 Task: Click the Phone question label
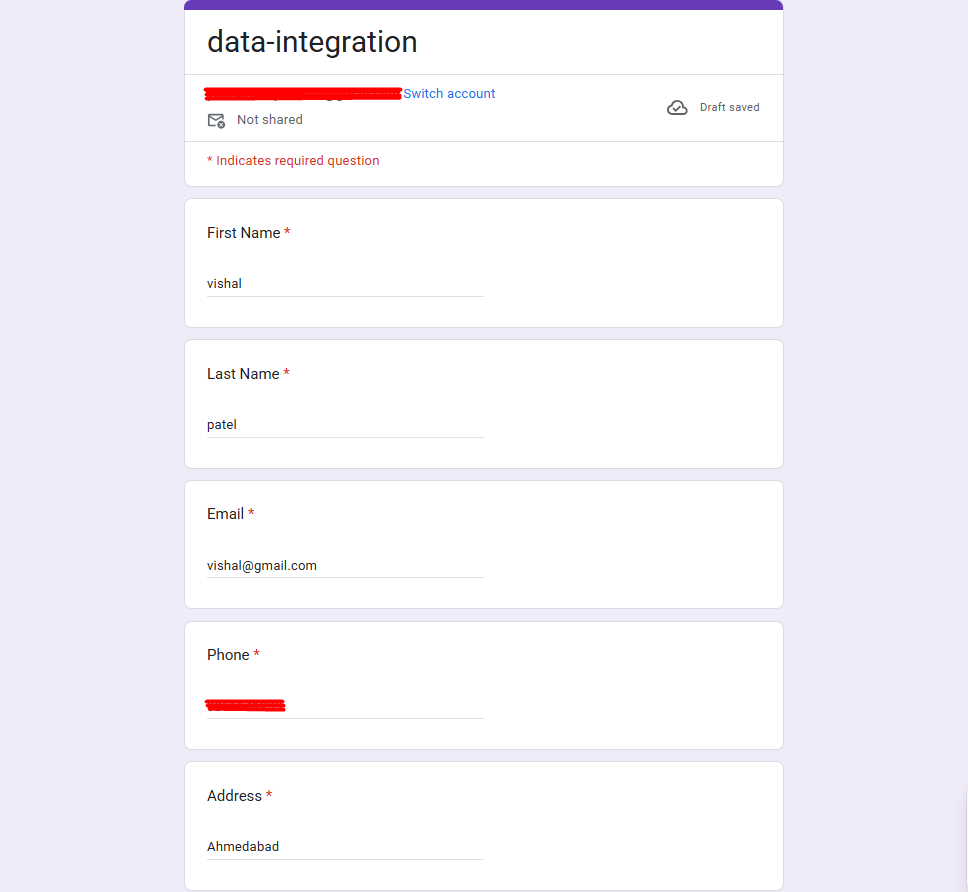point(228,655)
